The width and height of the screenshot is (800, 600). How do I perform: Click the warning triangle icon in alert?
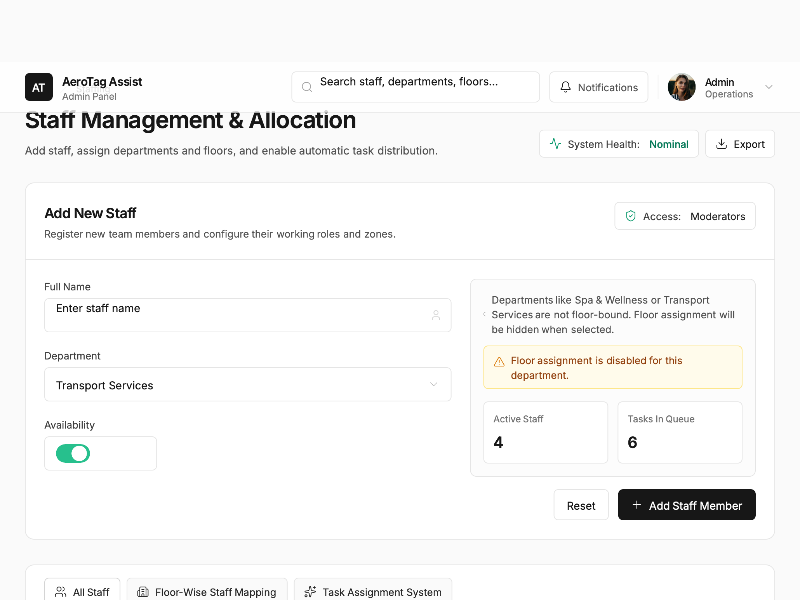[x=499, y=361]
